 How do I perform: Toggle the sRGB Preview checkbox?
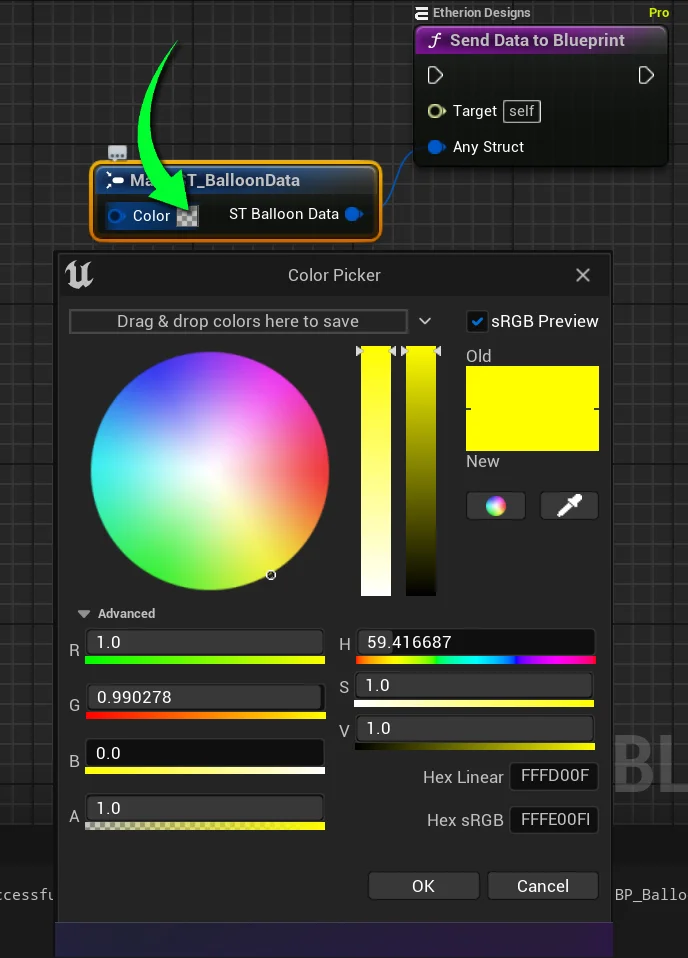point(477,321)
